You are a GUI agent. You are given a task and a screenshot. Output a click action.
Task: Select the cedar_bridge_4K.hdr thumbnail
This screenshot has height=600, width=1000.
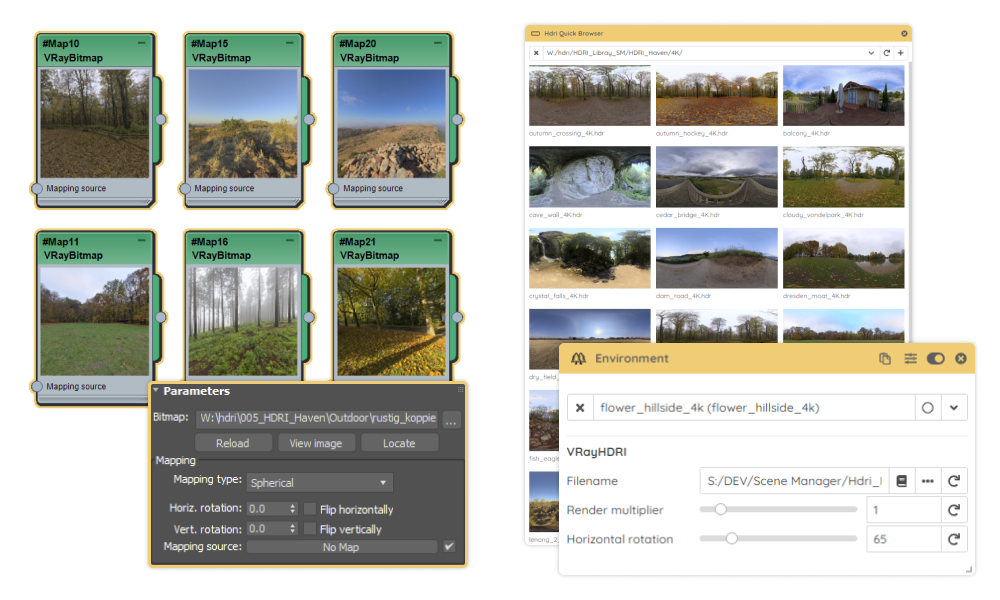click(x=716, y=177)
